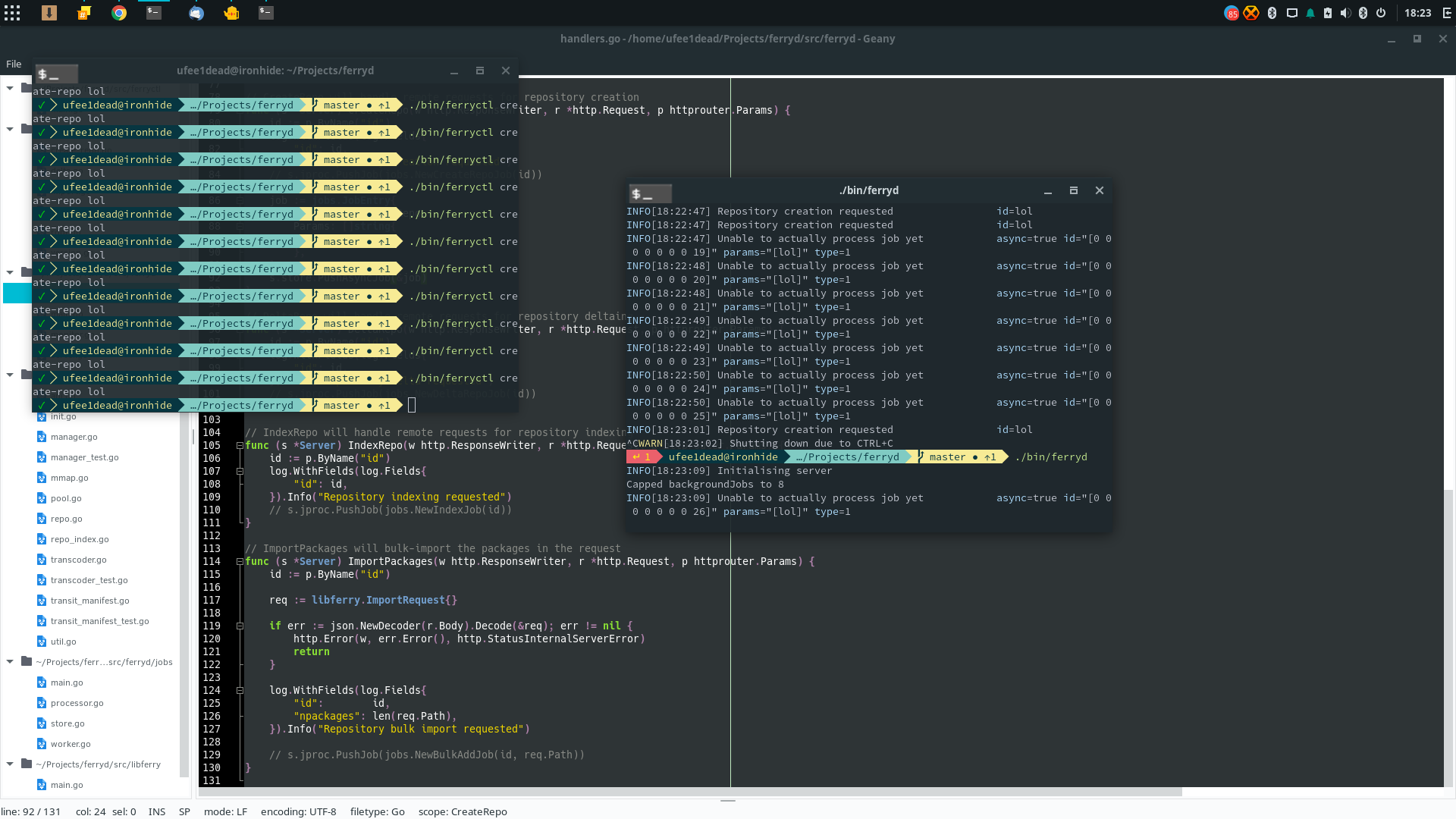Click the store.go file icon

42,723
